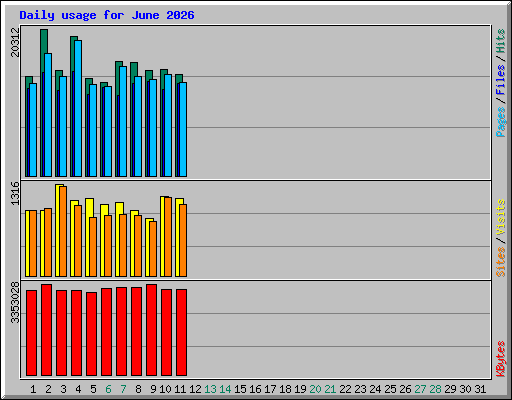Click the 'Daily usage for June 2026' title
Screen dimensions: 512x400
pos(107,15)
